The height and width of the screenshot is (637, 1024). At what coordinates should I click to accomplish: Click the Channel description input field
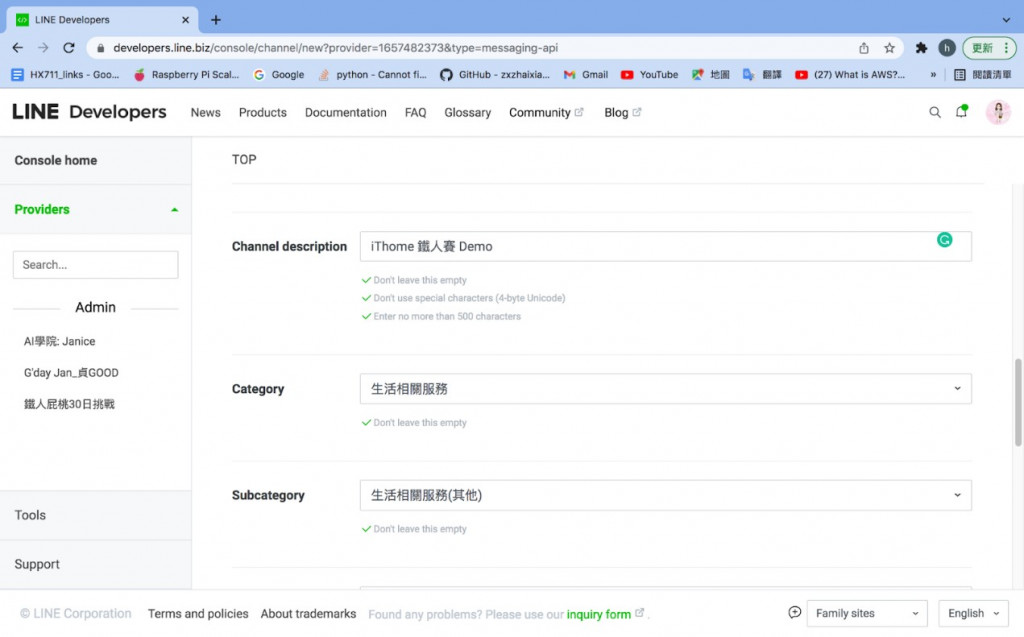[665, 246]
